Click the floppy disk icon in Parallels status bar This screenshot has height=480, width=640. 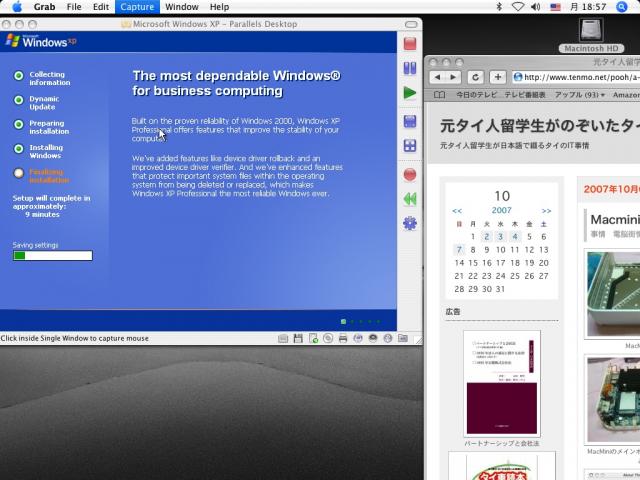[x=298, y=338]
